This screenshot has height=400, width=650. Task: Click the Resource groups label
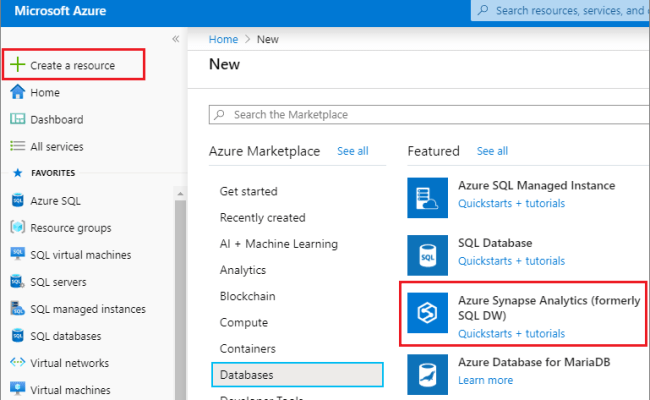(71, 228)
